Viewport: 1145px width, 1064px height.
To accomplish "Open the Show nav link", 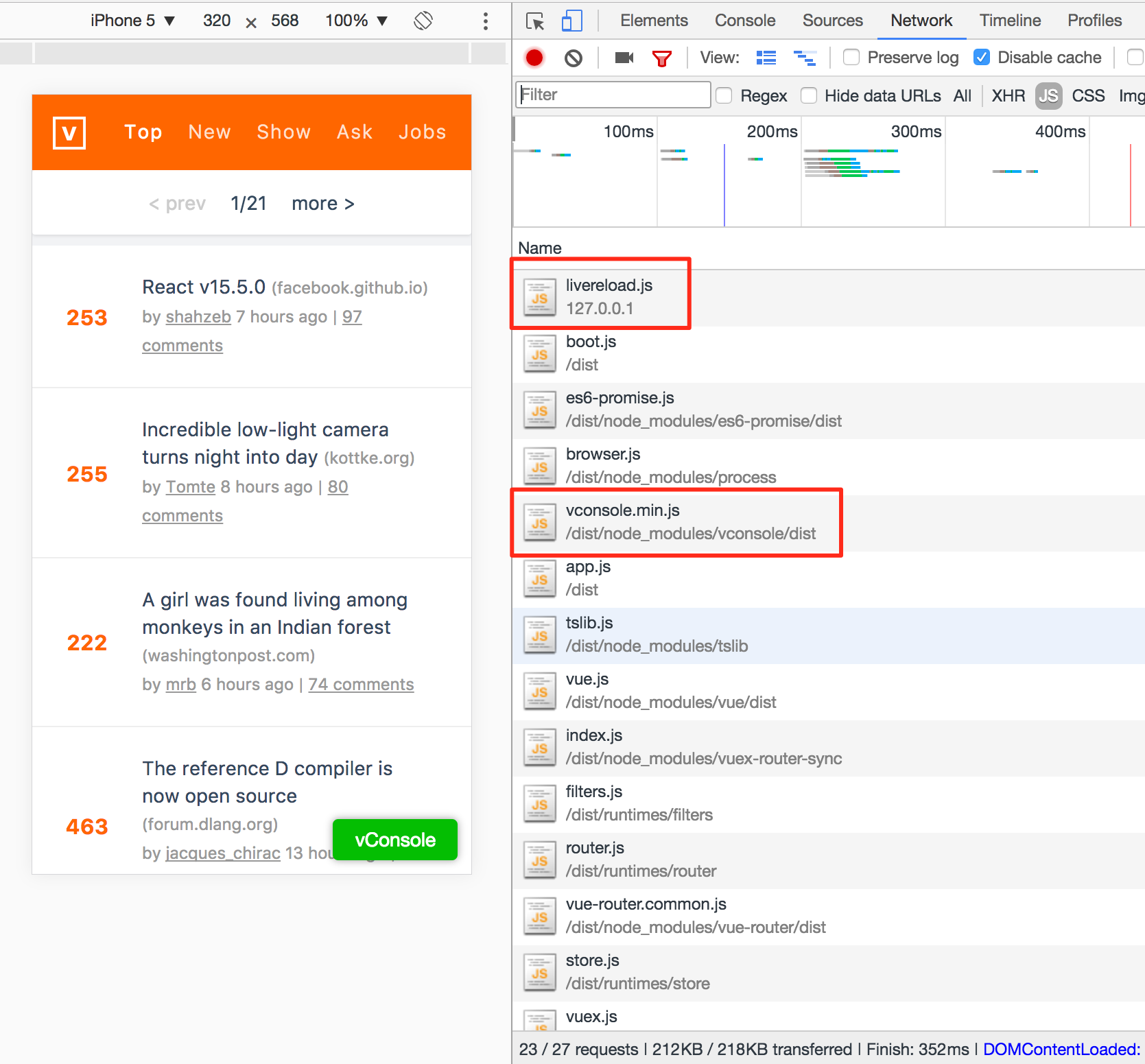I will pos(284,132).
